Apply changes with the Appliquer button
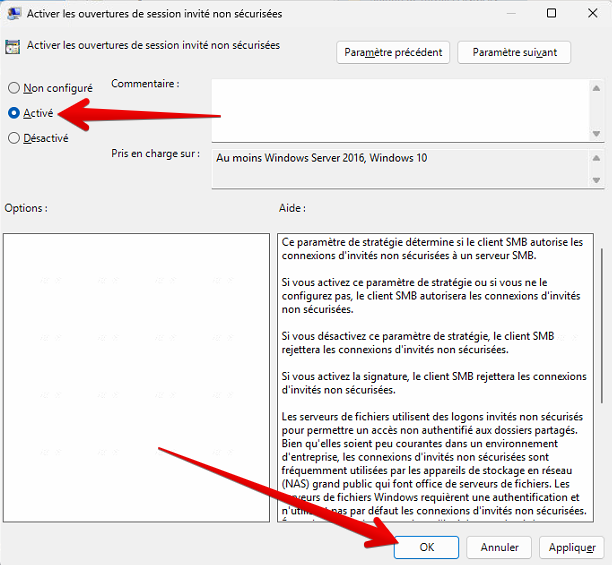This screenshot has height=565, width=612. click(x=573, y=547)
